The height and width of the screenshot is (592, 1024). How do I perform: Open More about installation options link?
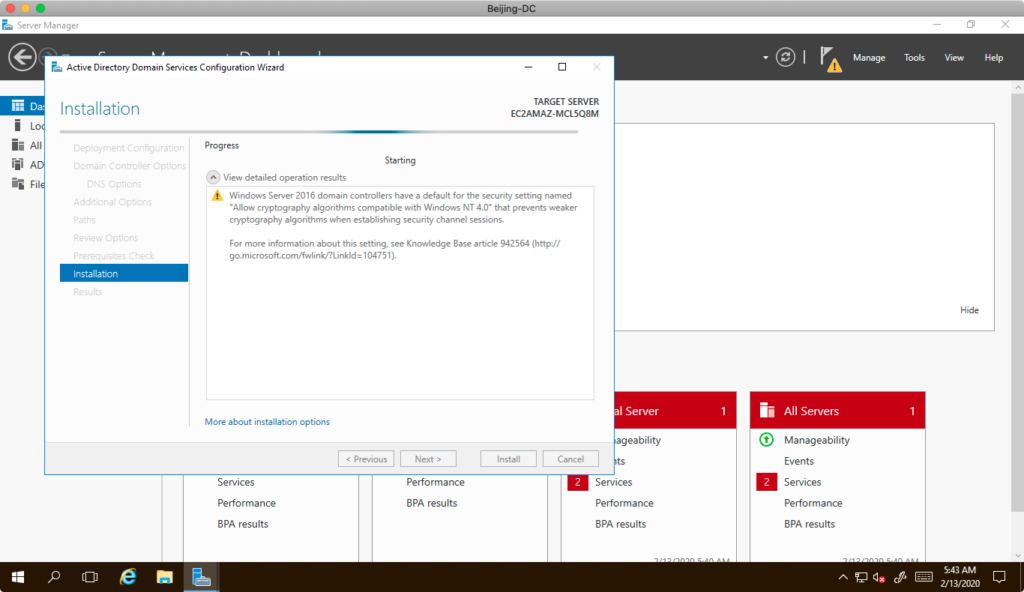click(x=267, y=422)
